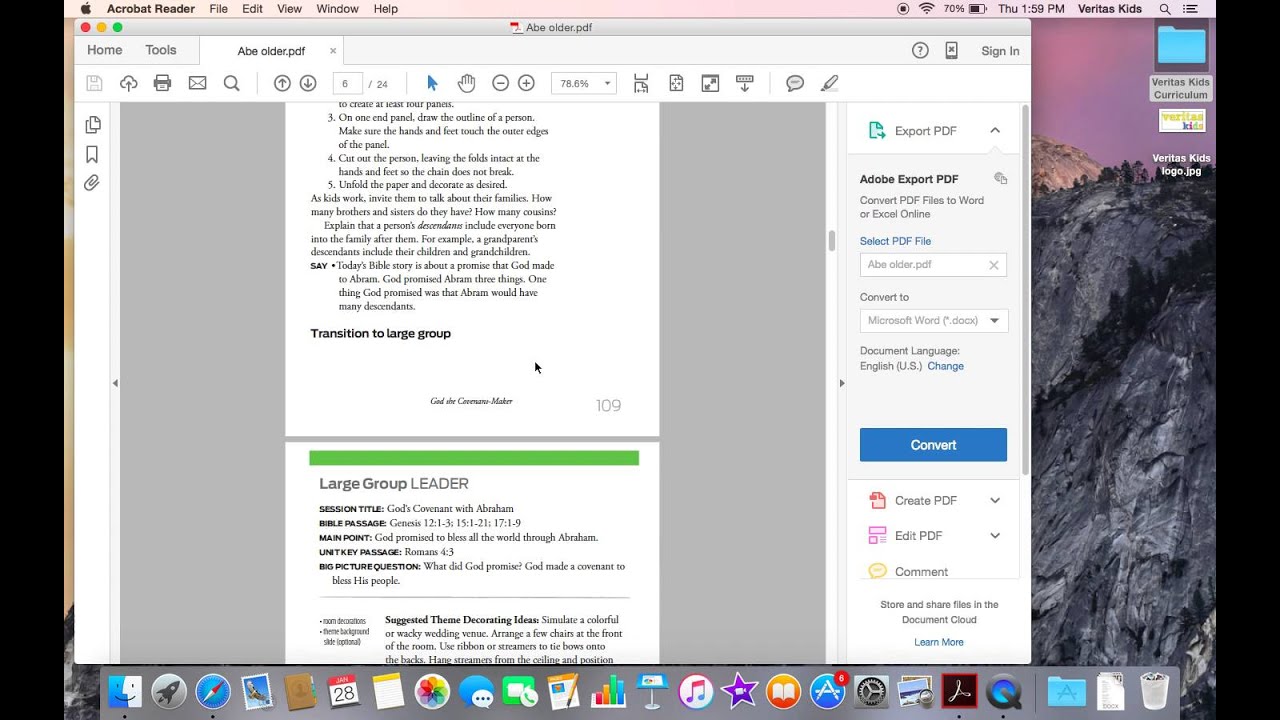Open page thumbnails panel icon
Screen dimensions: 1280x720
click(93, 125)
